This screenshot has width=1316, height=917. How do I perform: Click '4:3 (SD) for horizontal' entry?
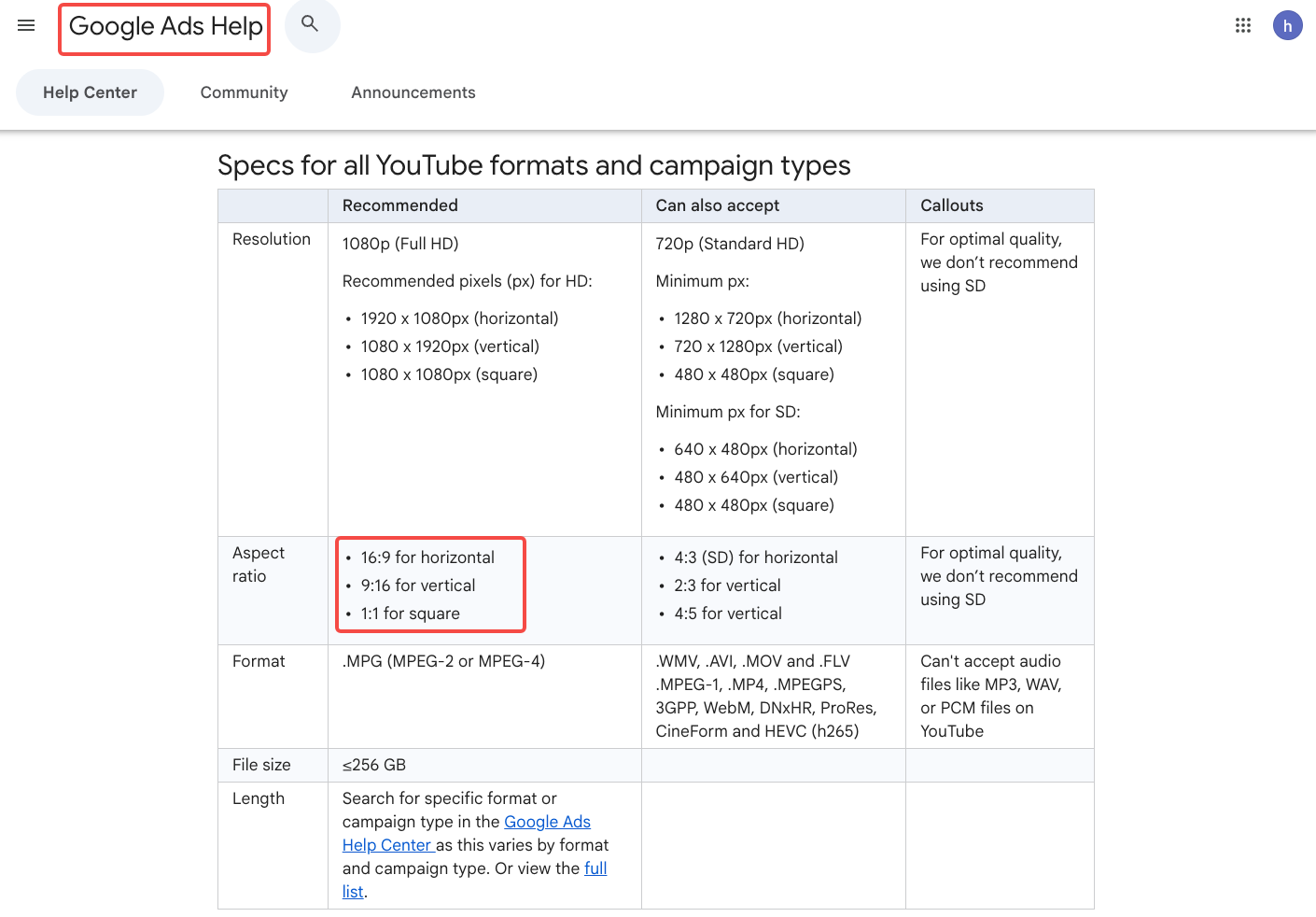click(x=756, y=557)
